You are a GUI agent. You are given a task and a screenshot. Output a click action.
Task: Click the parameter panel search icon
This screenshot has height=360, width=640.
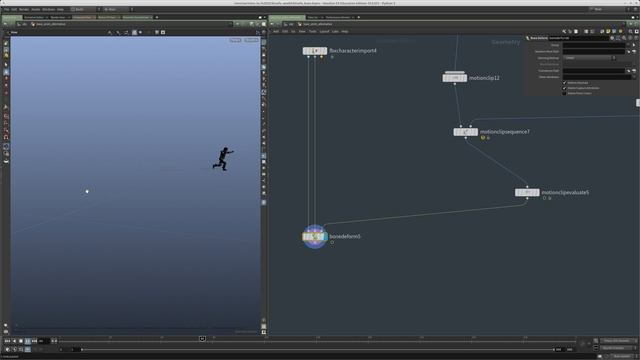pyautogui.click(x=624, y=38)
